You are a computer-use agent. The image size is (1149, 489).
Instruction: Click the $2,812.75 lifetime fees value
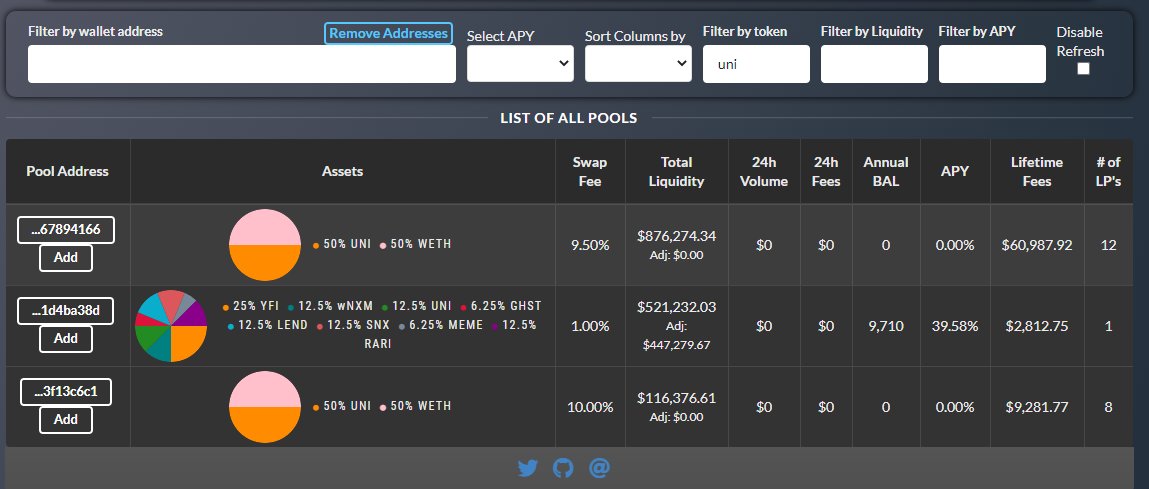click(1037, 326)
